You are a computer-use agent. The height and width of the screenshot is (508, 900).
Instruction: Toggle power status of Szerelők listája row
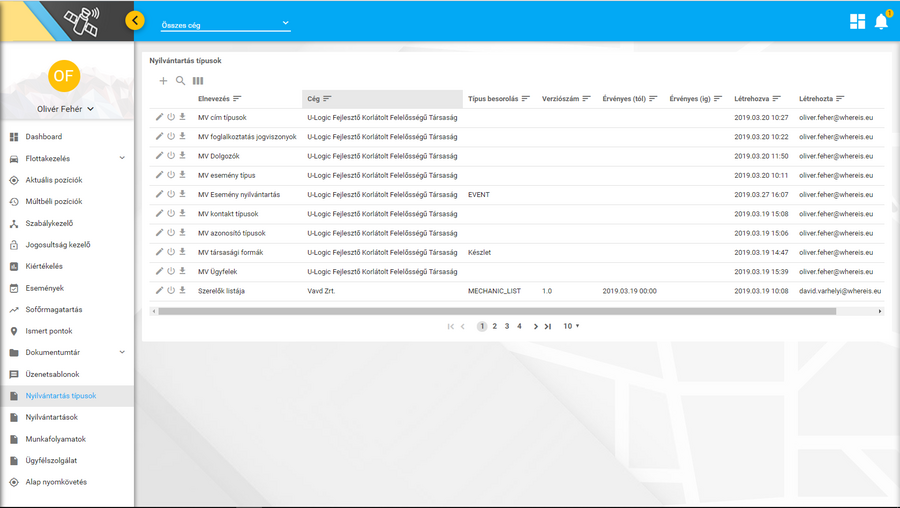(x=171, y=290)
